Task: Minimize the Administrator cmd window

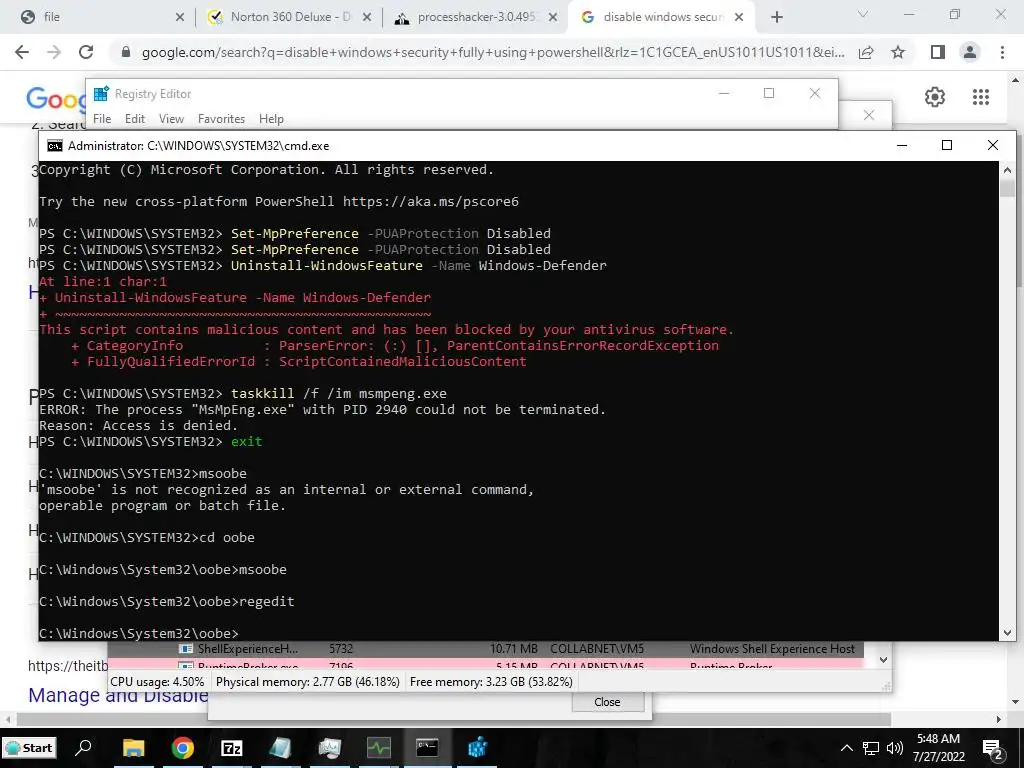Action: click(902, 145)
